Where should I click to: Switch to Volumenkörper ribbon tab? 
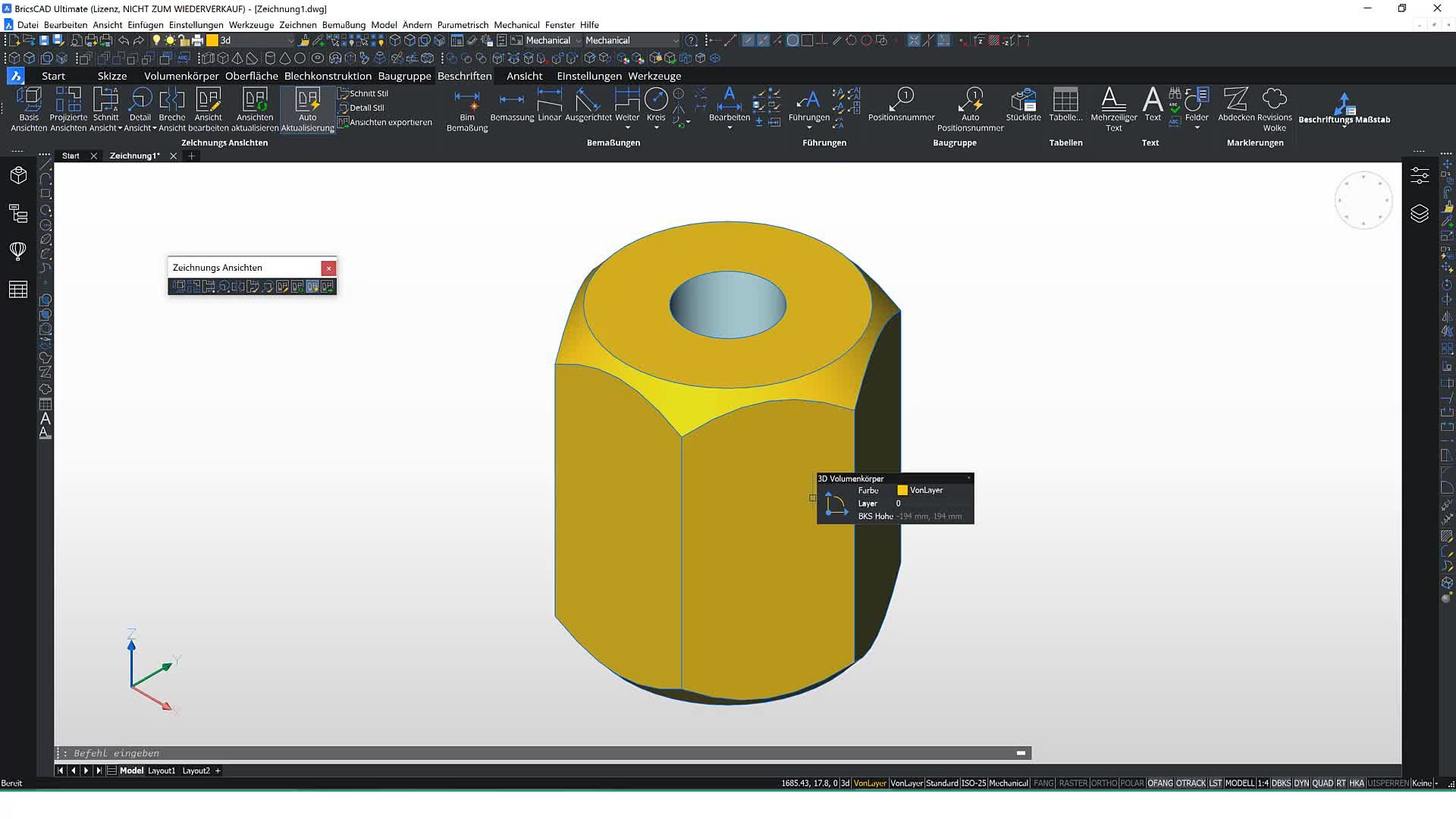click(x=181, y=76)
